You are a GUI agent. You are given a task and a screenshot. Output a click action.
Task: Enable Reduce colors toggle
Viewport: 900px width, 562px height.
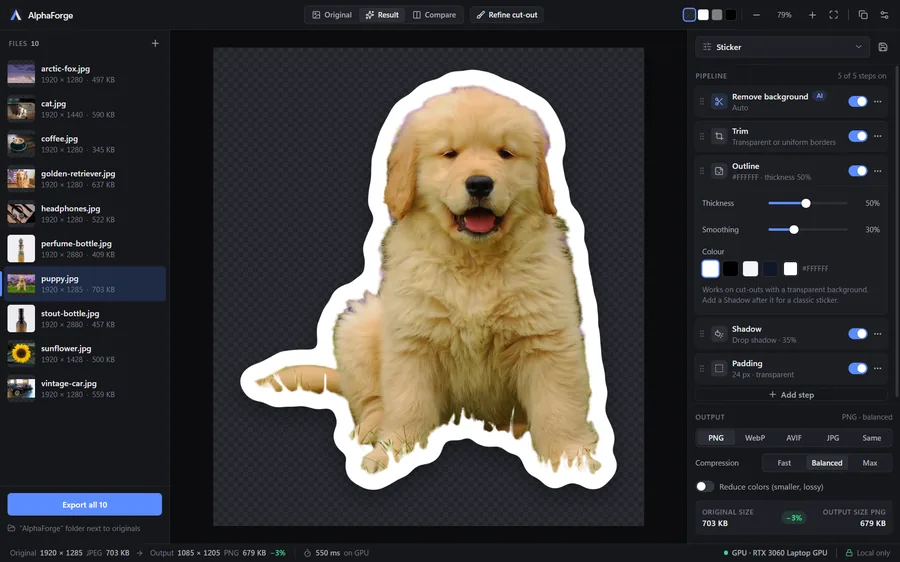click(705, 487)
